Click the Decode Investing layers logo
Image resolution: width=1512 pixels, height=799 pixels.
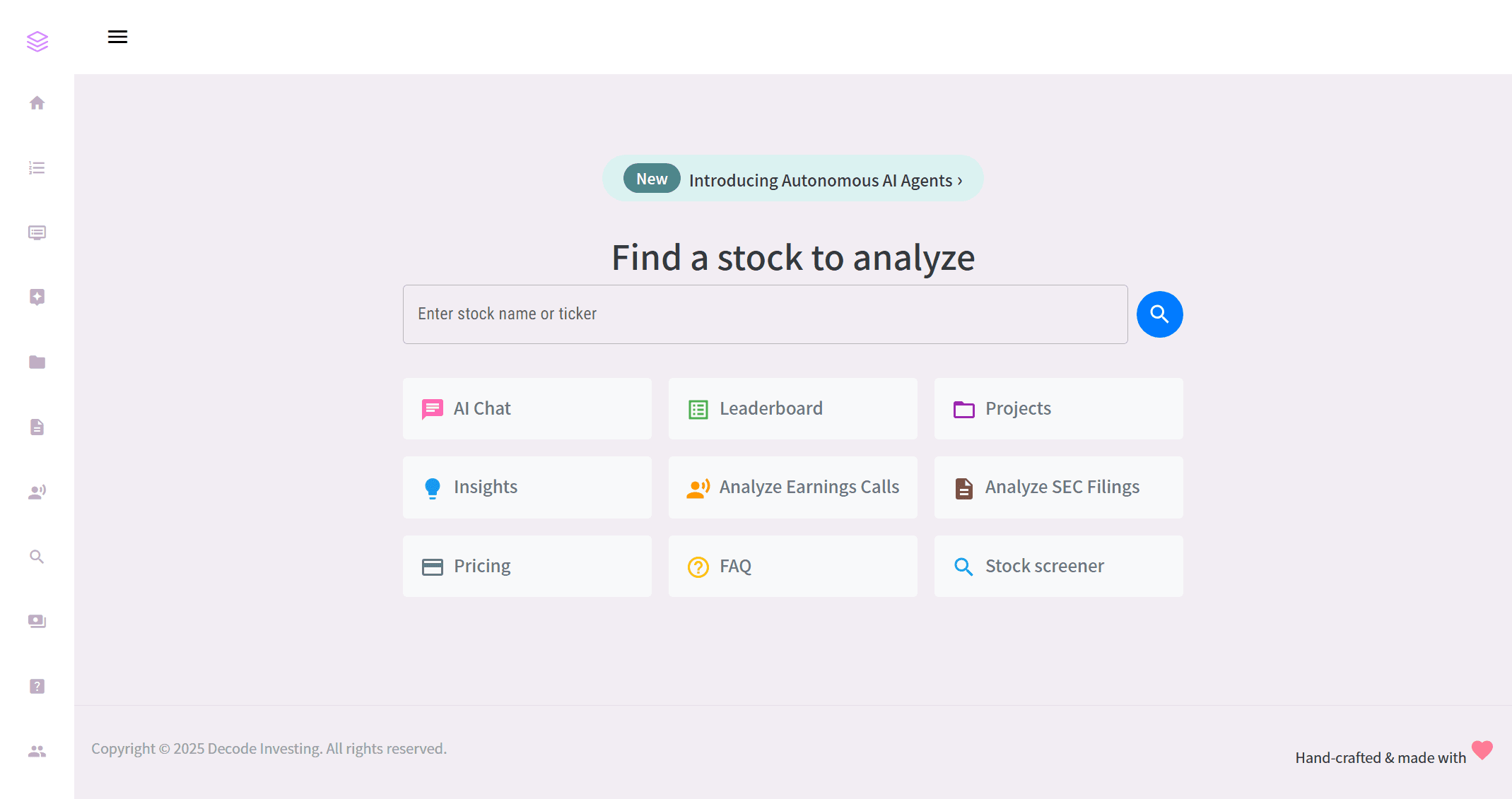click(x=37, y=41)
